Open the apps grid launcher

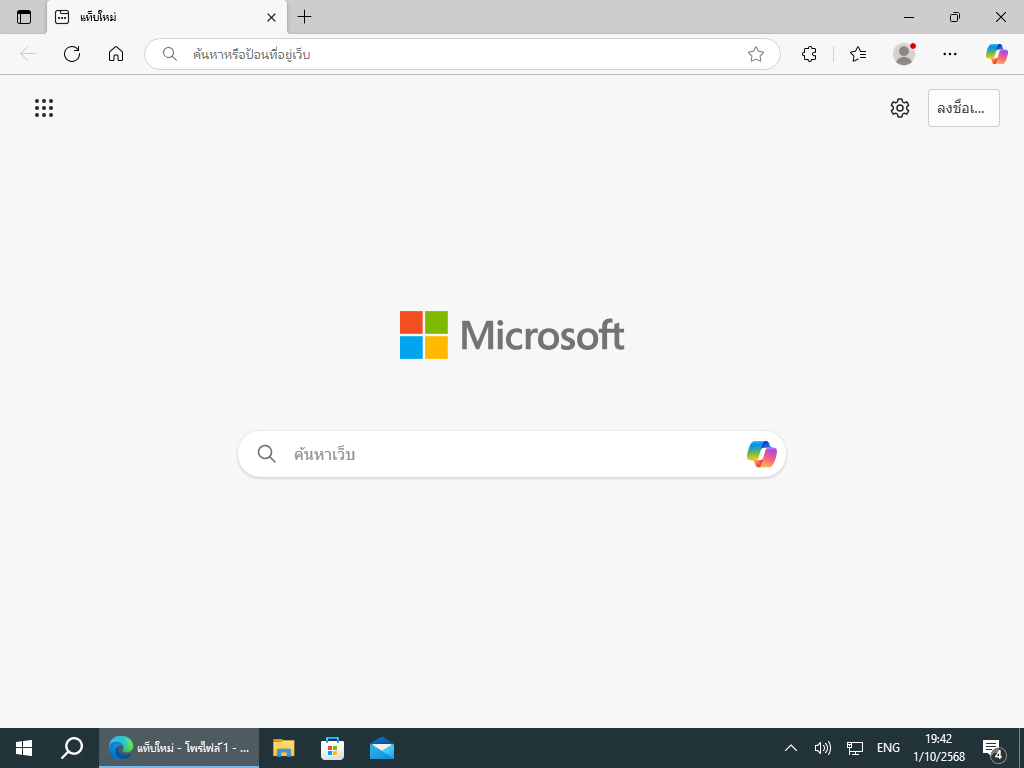click(44, 108)
